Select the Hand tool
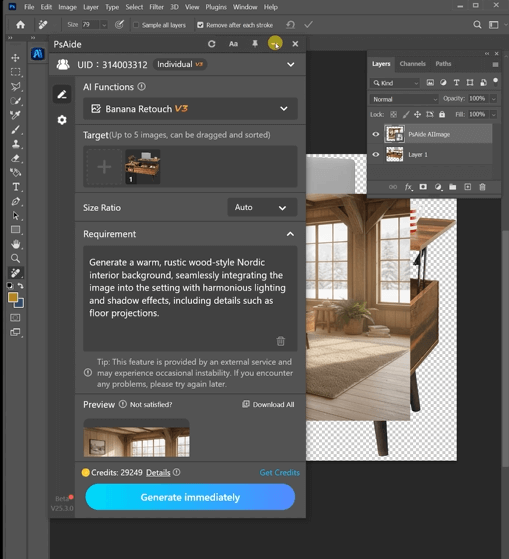 pos(15,244)
